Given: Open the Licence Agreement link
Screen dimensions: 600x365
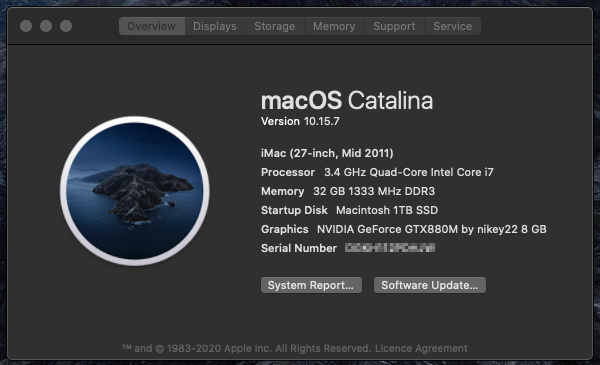Looking at the screenshot, I should (x=421, y=349).
